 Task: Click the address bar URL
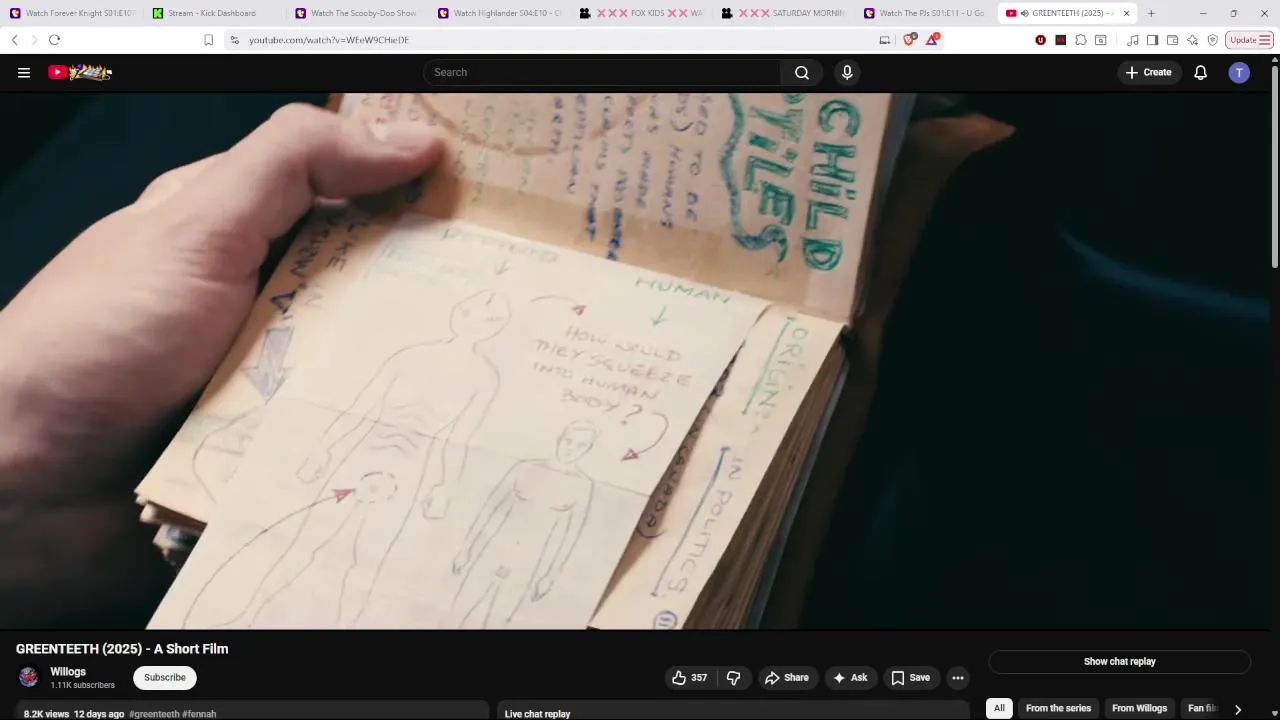pos(329,40)
